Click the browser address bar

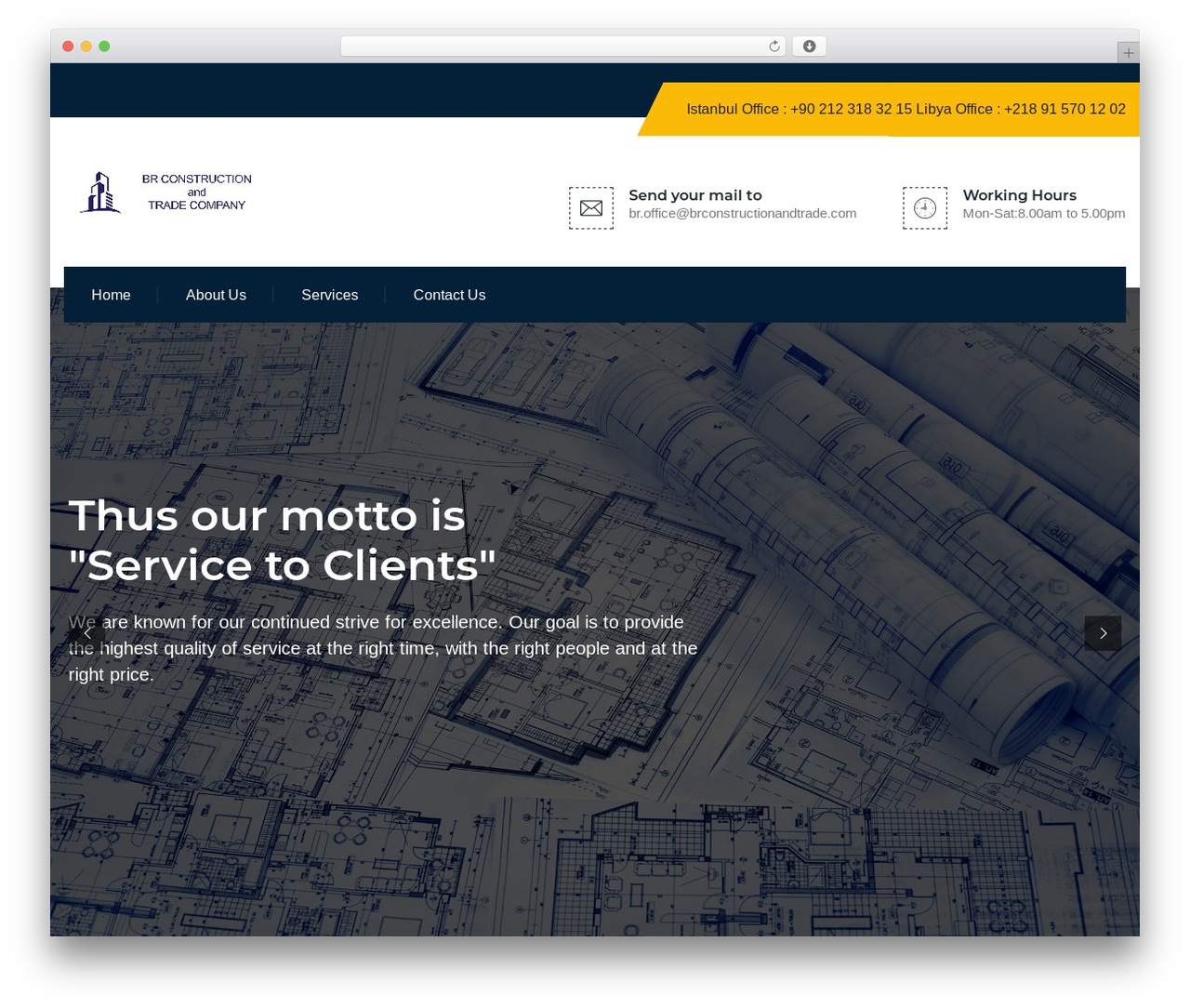(563, 46)
